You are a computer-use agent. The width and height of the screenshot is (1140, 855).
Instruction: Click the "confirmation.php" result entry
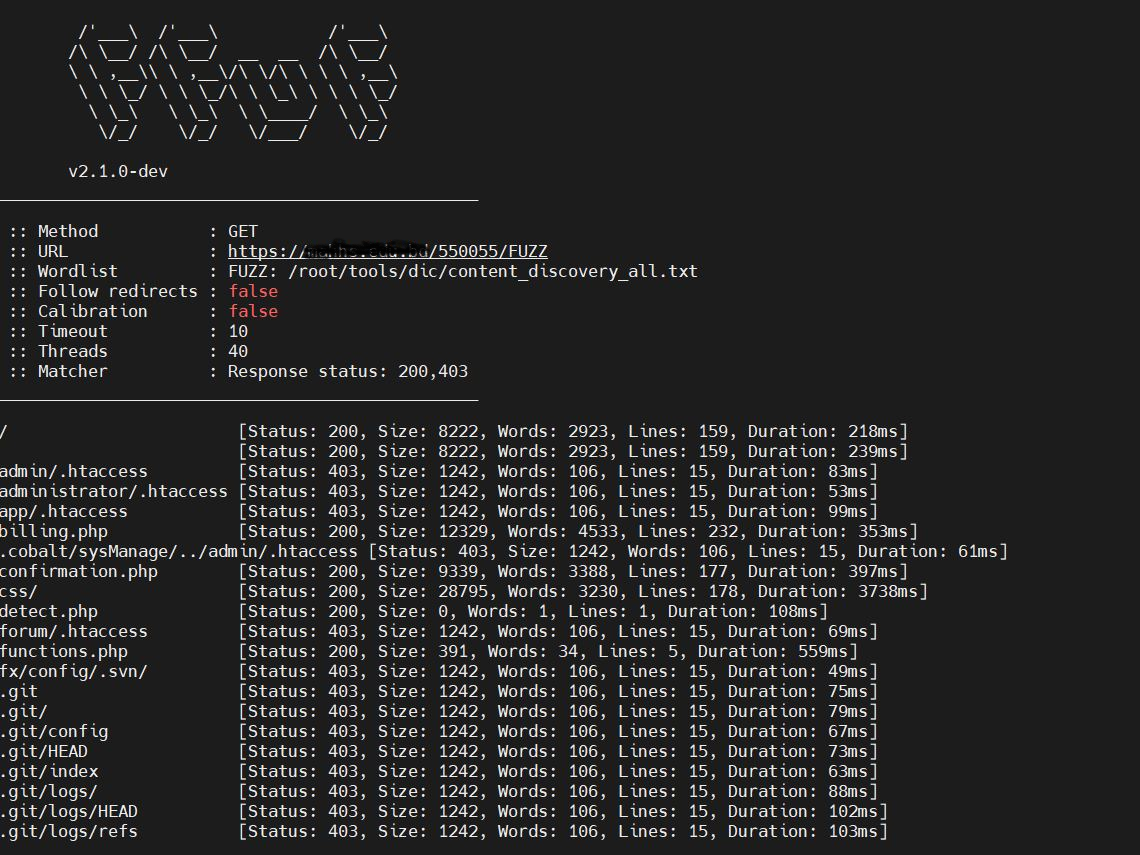point(79,571)
